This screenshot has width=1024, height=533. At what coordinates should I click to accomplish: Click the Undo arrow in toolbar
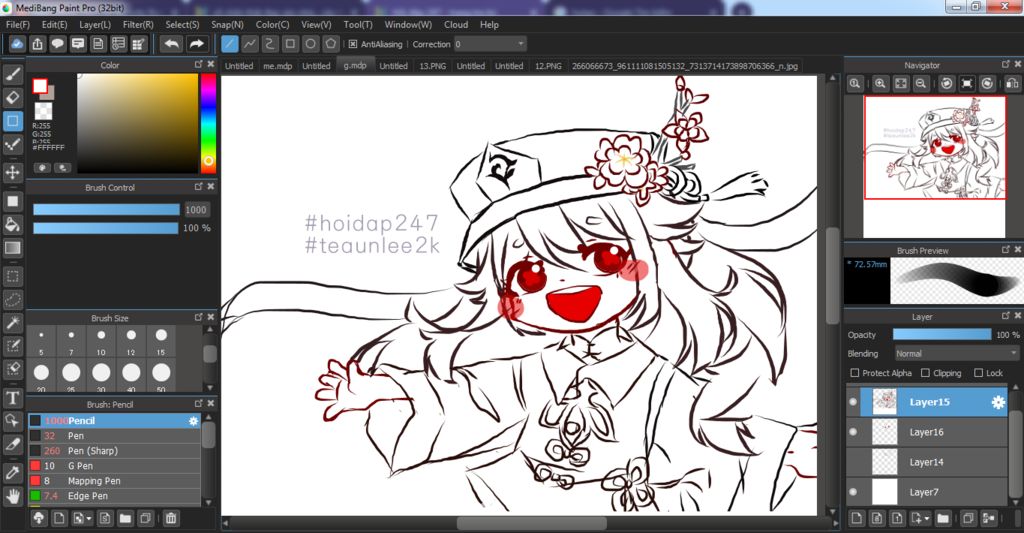[x=172, y=44]
